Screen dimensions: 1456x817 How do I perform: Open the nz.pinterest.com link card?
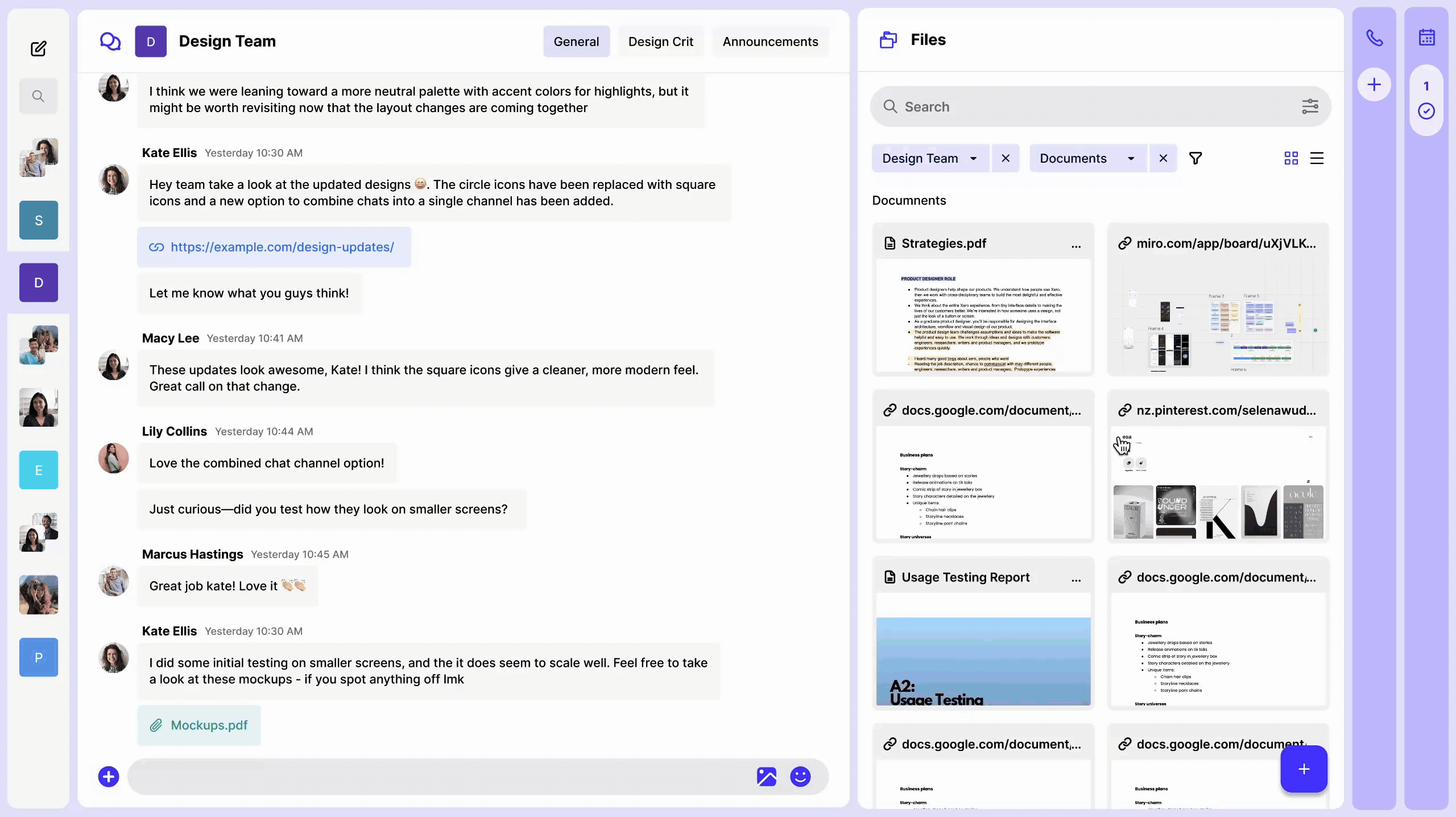click(1218, 465)
